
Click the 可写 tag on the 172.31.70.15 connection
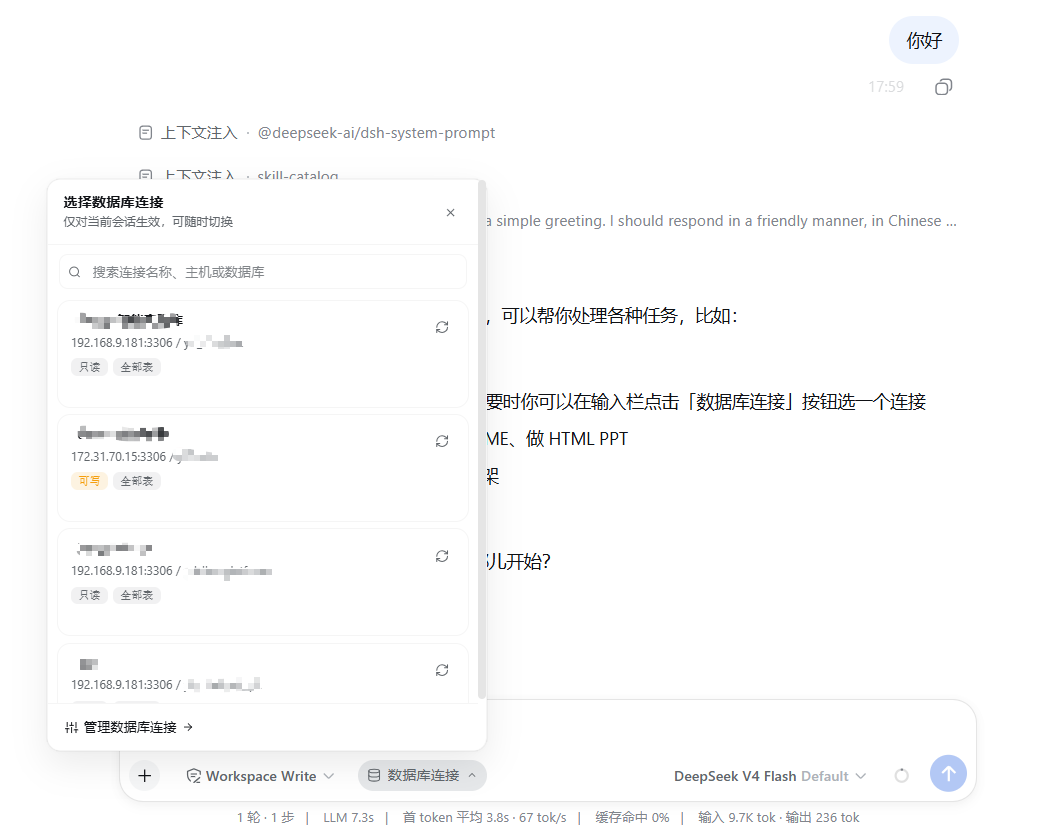89,481
